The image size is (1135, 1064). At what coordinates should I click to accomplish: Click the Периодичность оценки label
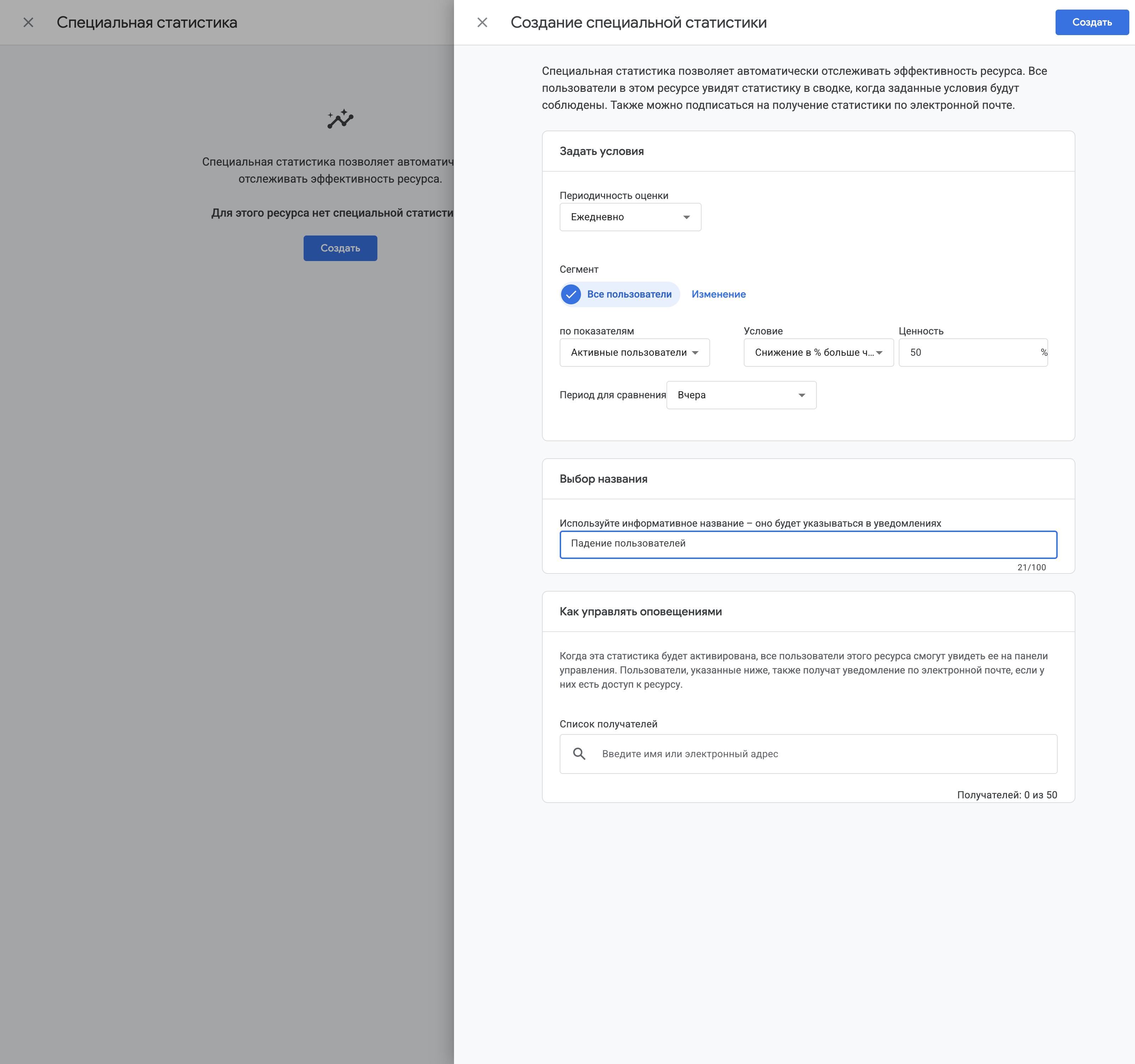pos(613,195)
